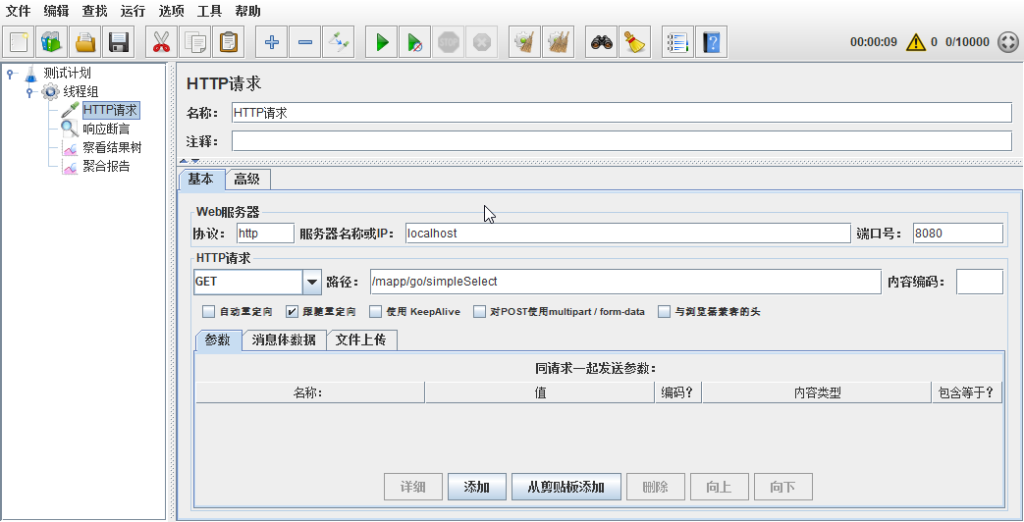The width and height of the screenshot is (1024, 522).
Task: Collapse the 测试计划 tree node
Action: click(x=10, y=73)
